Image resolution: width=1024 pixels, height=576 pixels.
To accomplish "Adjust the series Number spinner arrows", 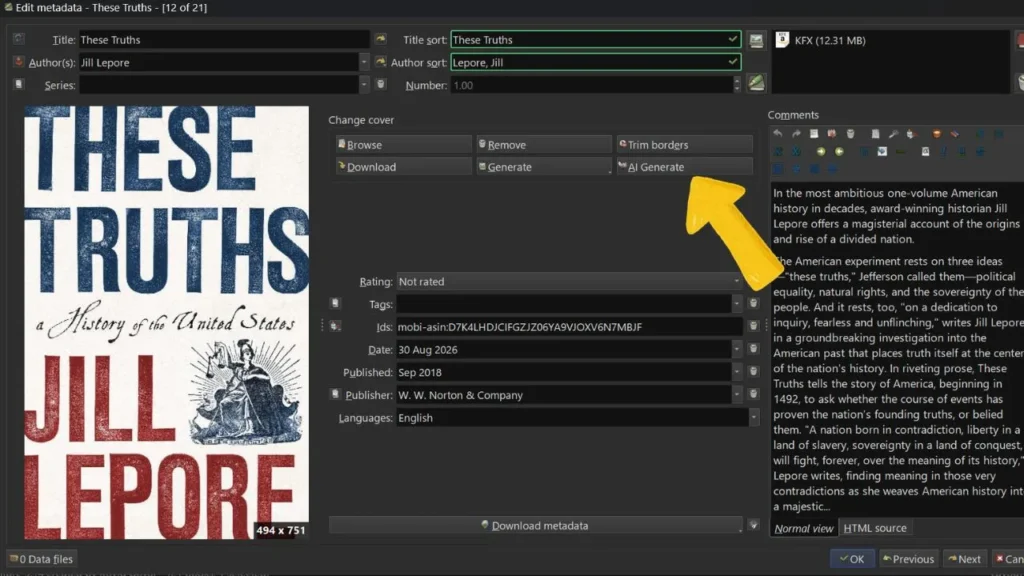I will 737,85.
